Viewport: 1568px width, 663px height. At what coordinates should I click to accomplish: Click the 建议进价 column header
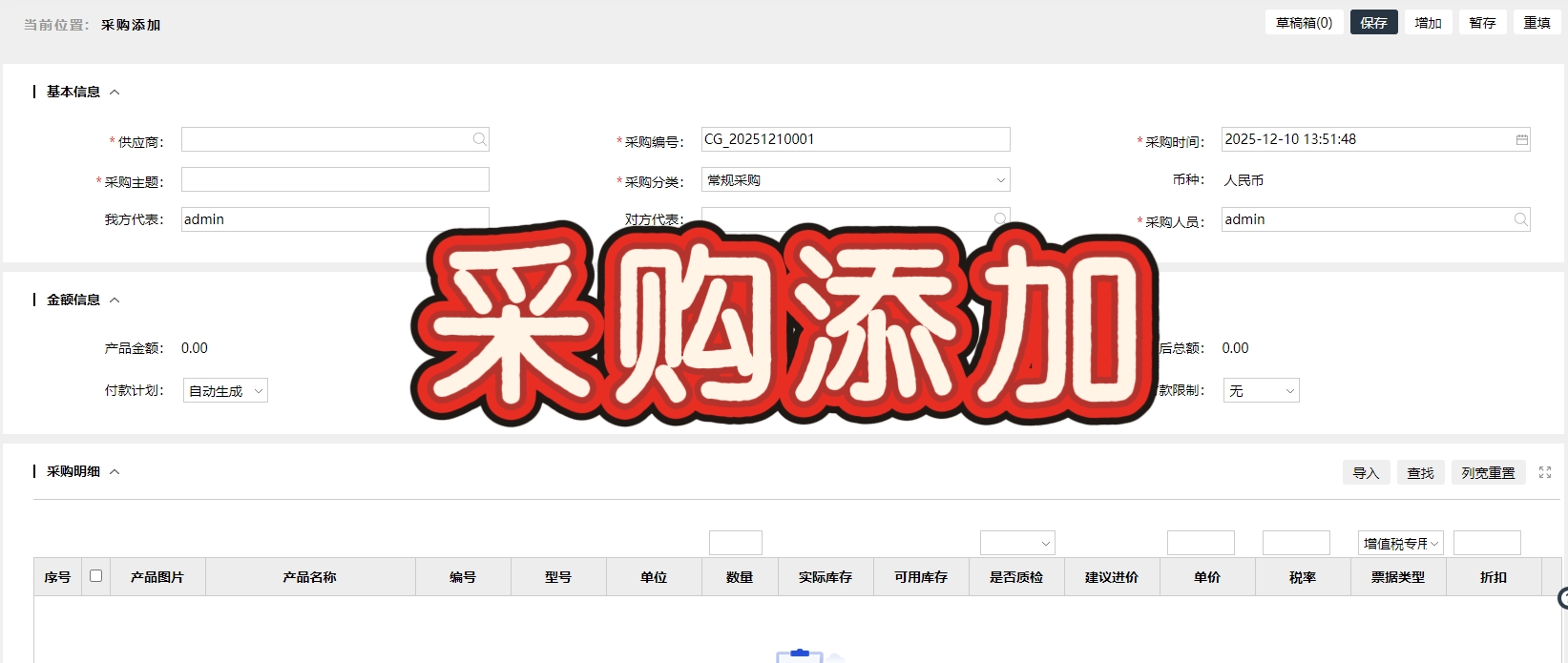(x=1112, y=577)
